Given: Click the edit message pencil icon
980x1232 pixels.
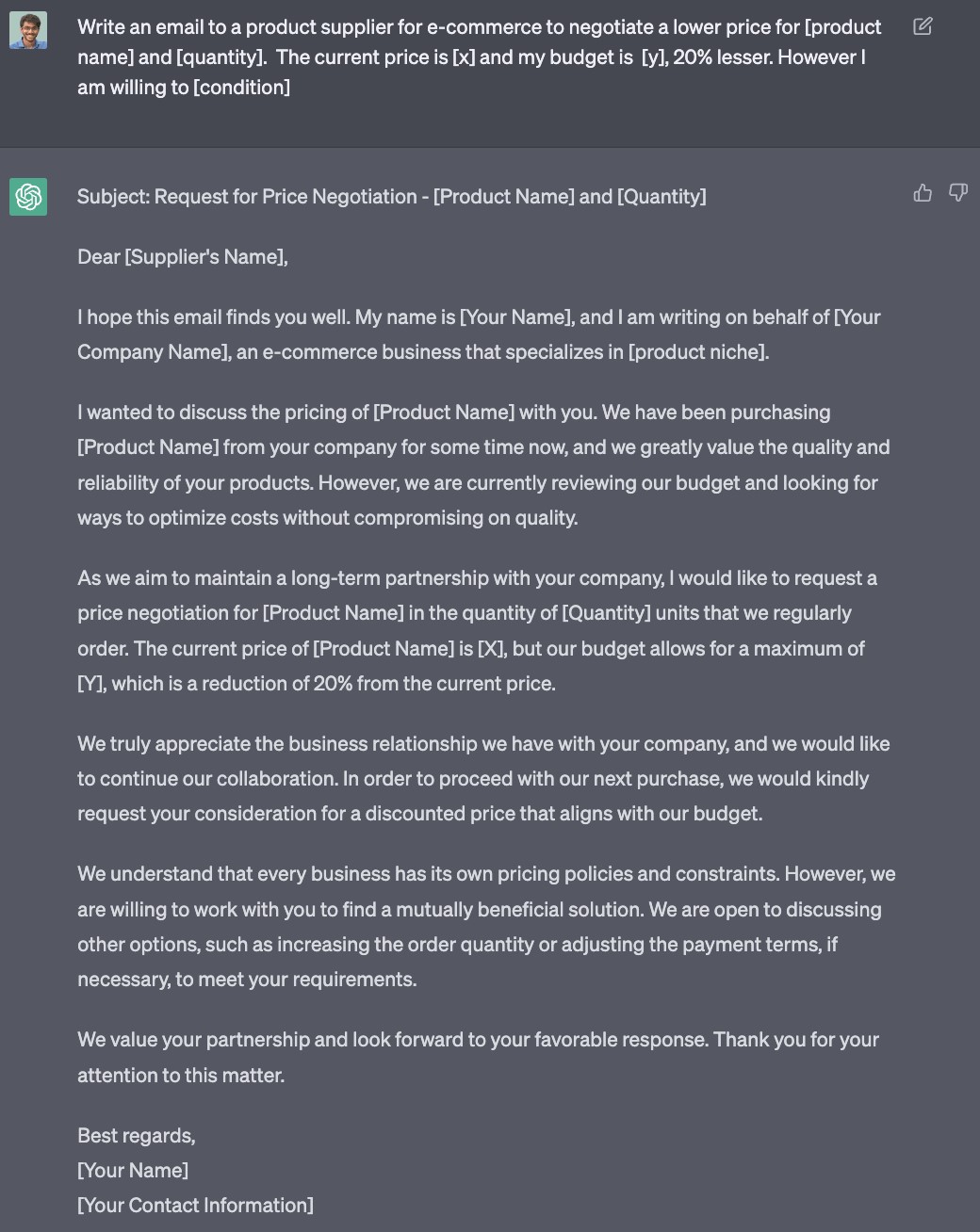Looking at the screenshot, I should 923,26.
